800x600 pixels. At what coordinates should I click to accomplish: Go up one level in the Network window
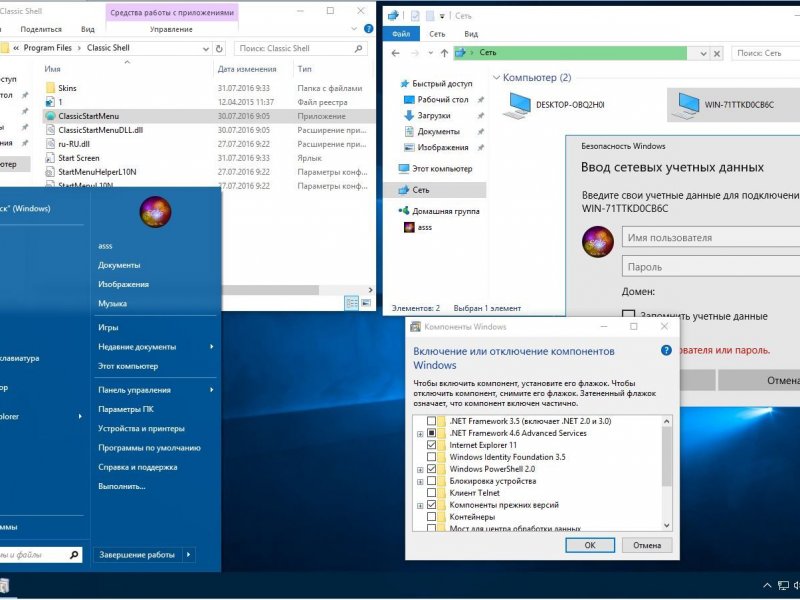(x=444, y=53)
